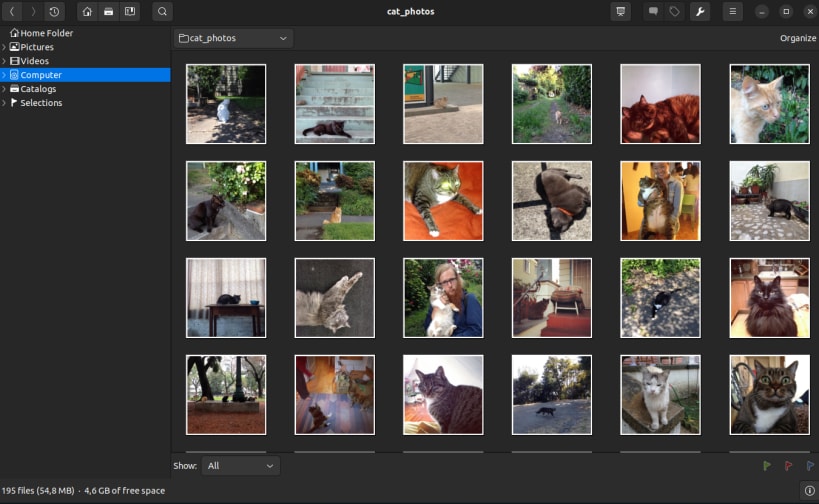Open the catalogs drawer icon in the toolbar
This screenshot has width=819, height=504.
(109, 11)
